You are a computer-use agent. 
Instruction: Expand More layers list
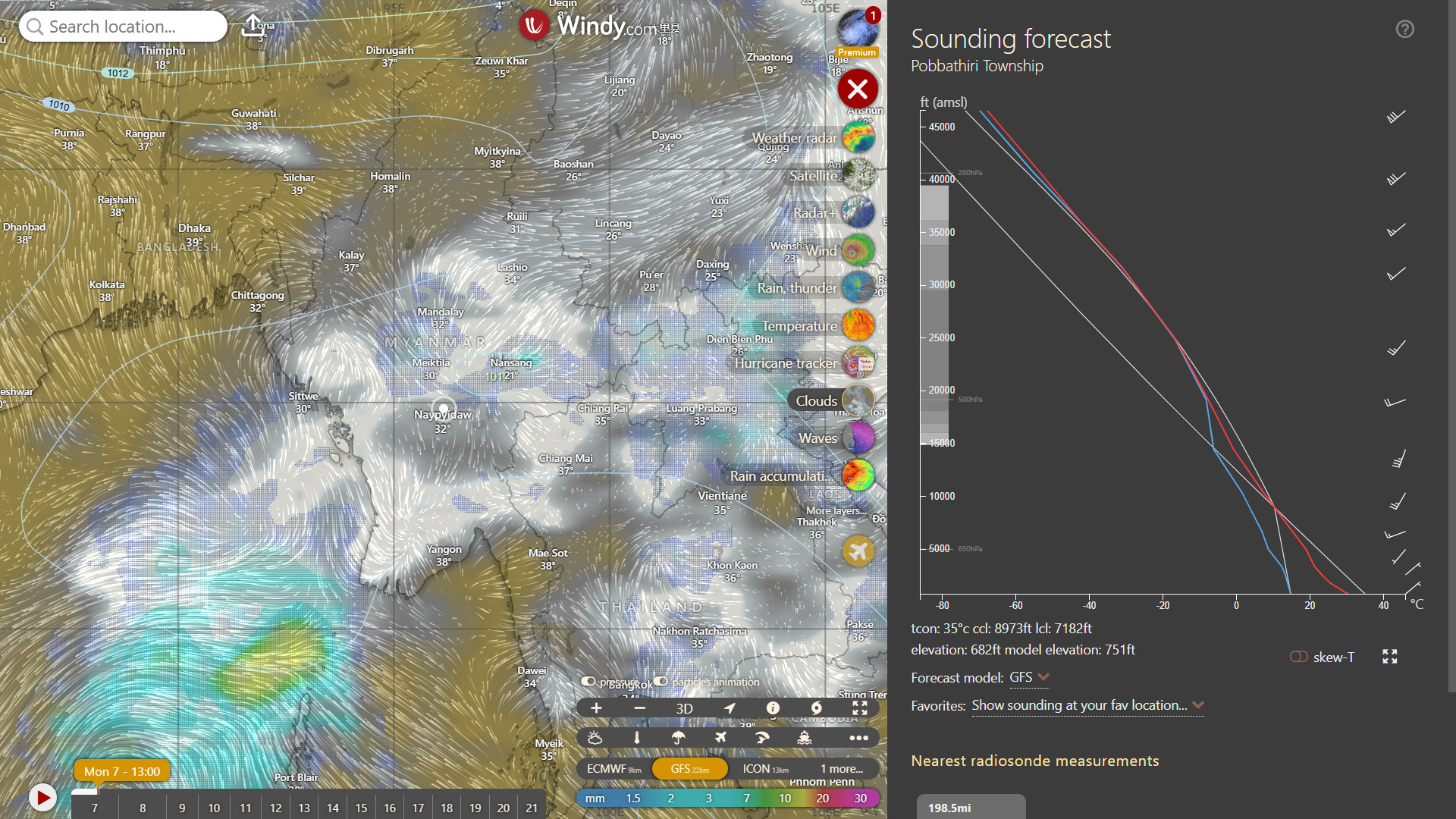[x=836, y=510]
